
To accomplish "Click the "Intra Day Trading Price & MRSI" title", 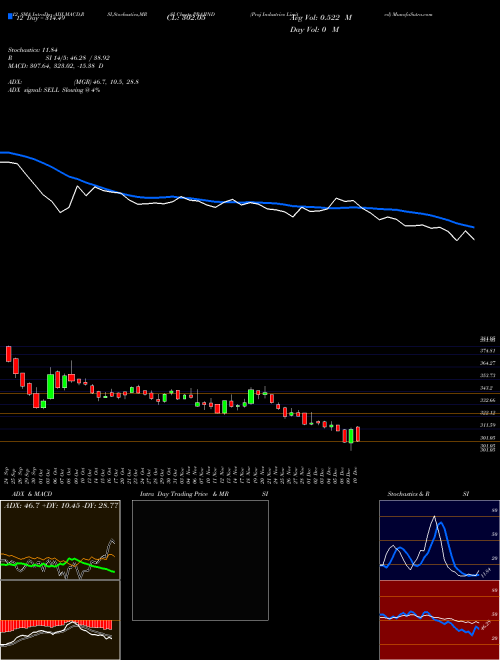I will point(204,494).
